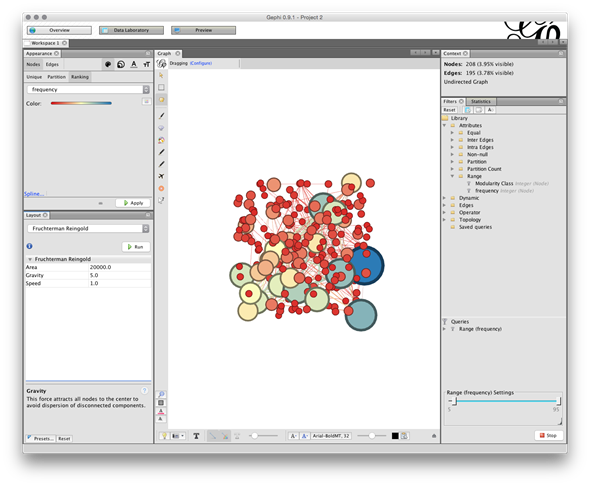Click the Arial-BoldMT, 32 font field
This screenshot has width=590, height=486.
(331, 436)
